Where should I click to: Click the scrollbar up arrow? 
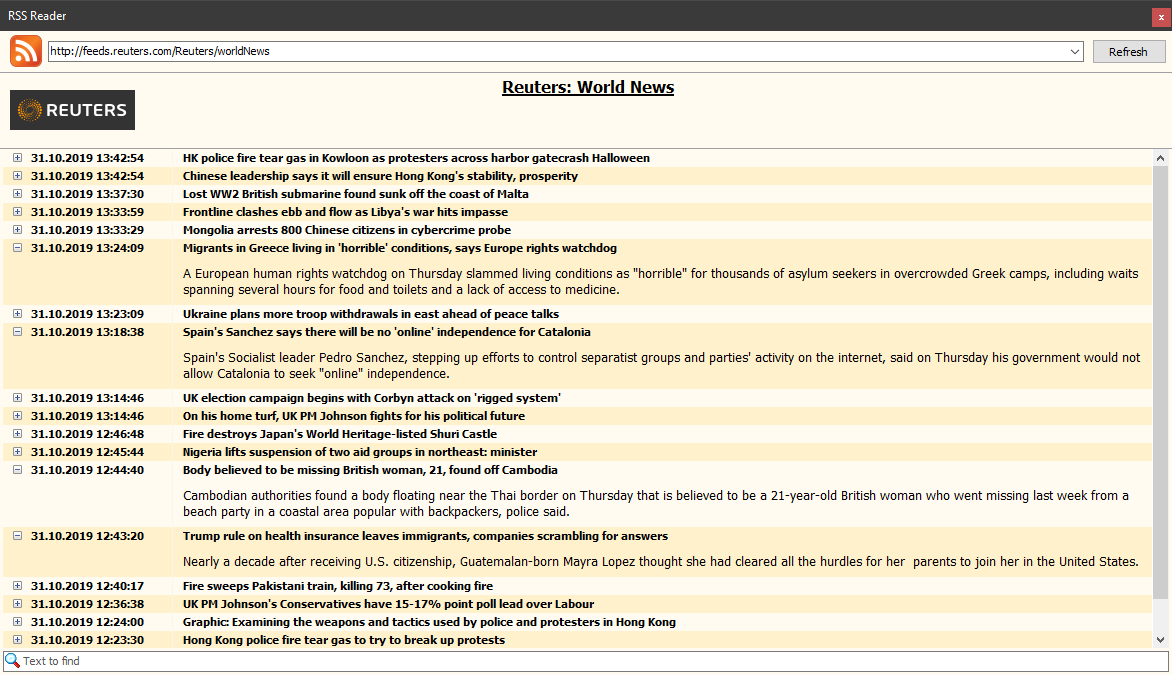coord(1160,158)
